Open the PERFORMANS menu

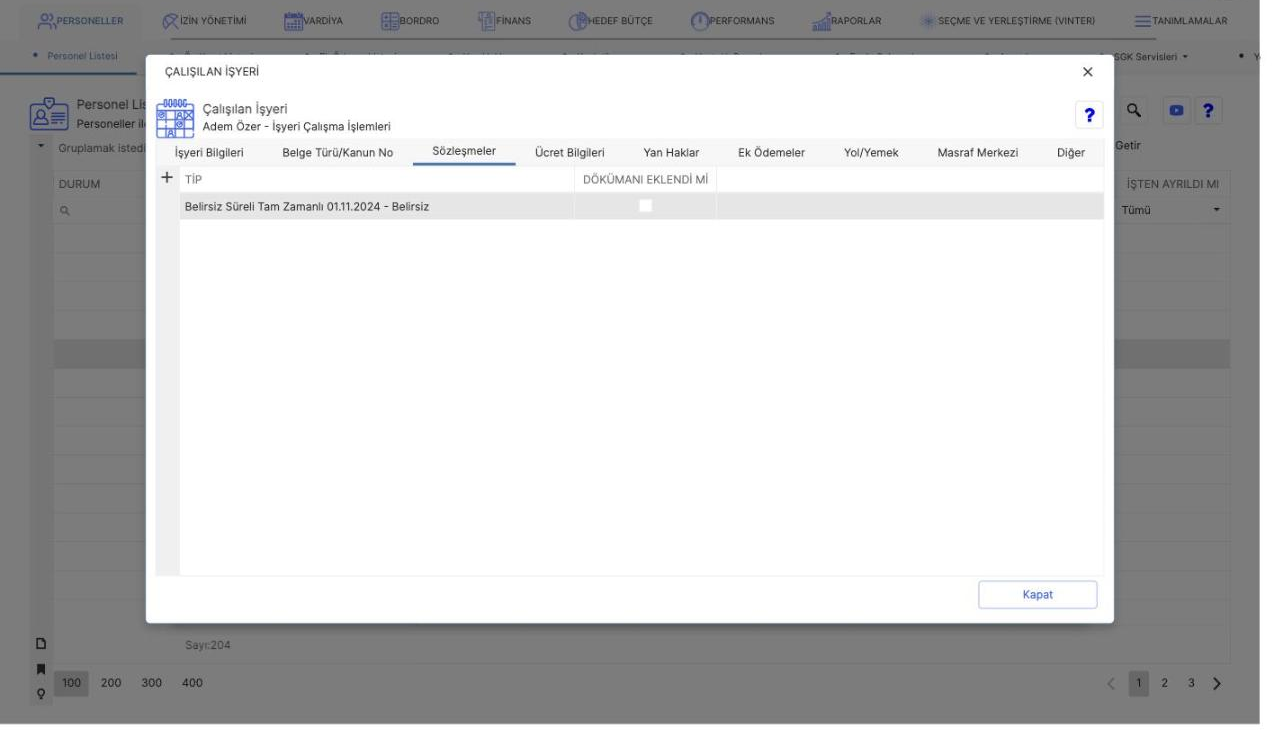[x=734, y=21]
